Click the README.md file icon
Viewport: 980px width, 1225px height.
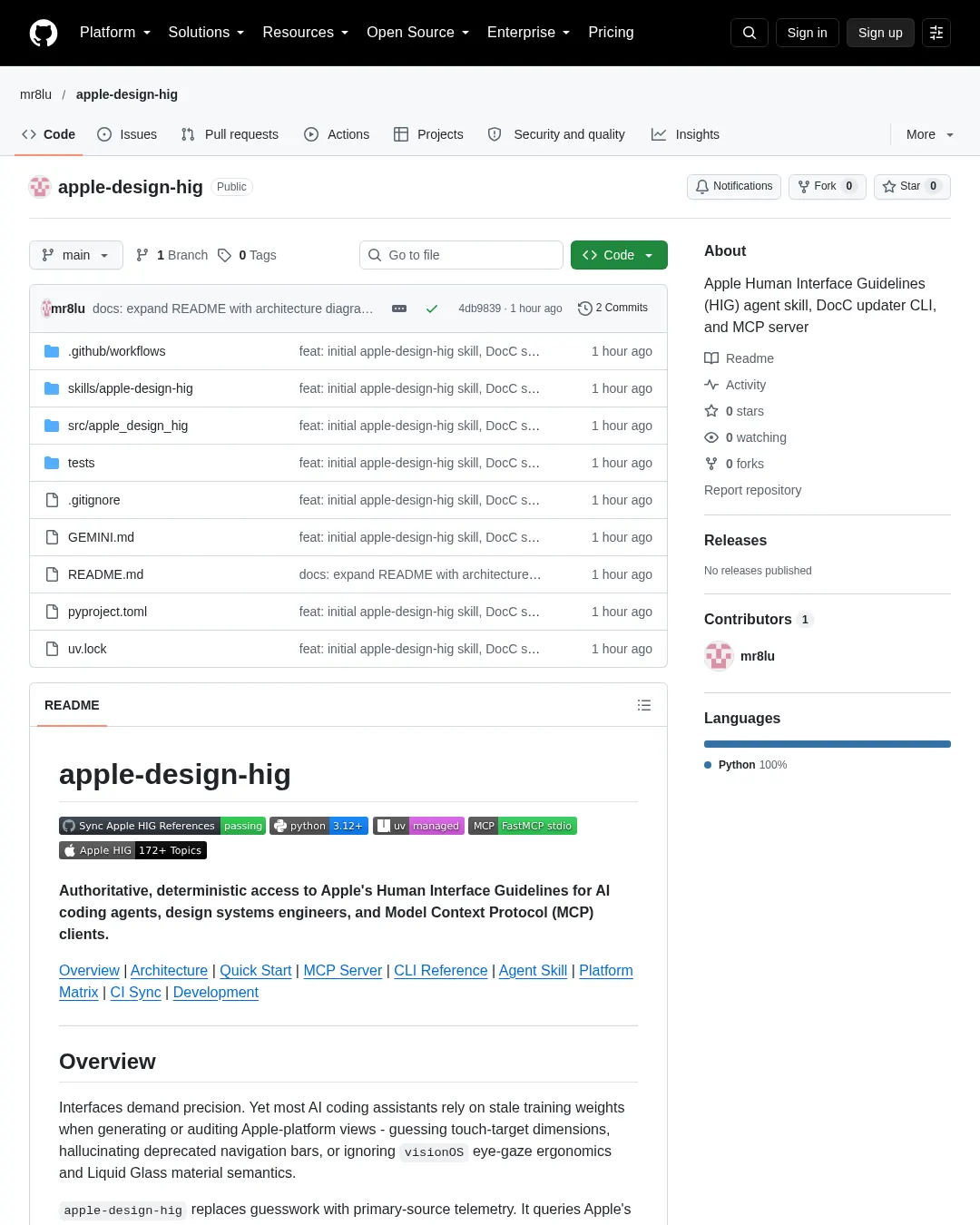[x=52, y=574]
